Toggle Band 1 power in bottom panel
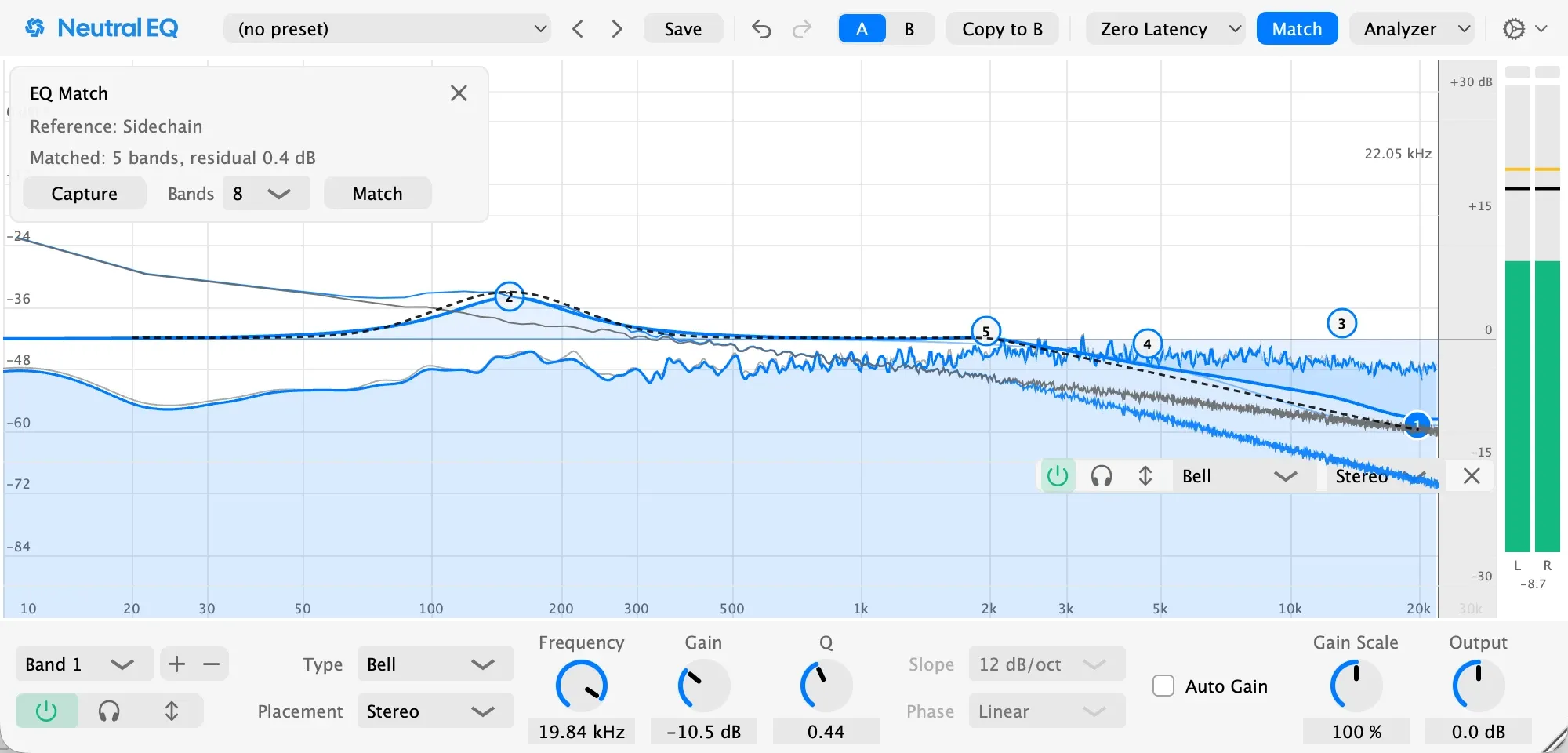 (x=47, y=711)
